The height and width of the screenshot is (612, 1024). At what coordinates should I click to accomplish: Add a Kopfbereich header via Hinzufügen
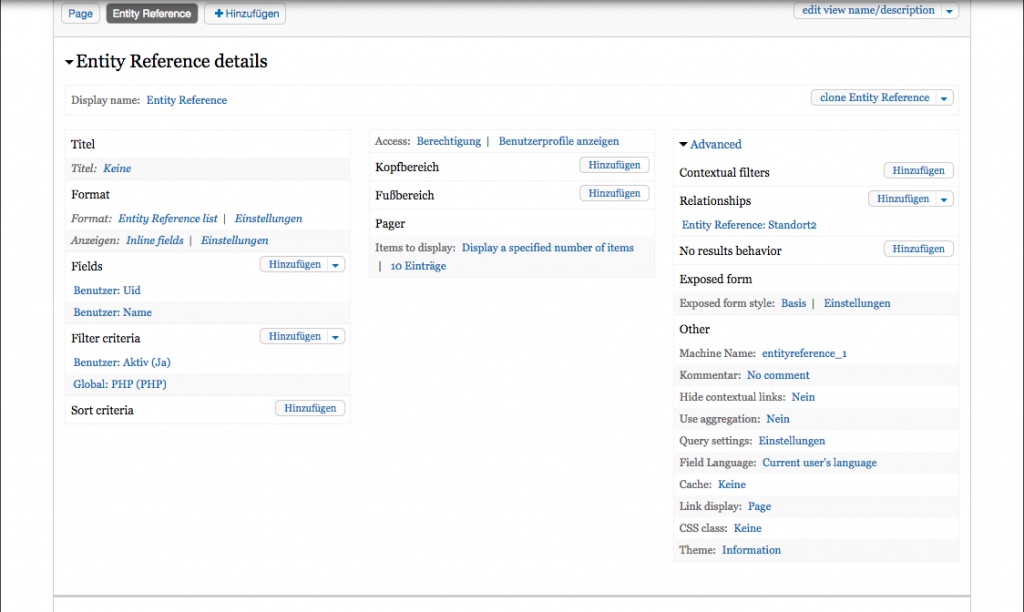click(614, 166)
